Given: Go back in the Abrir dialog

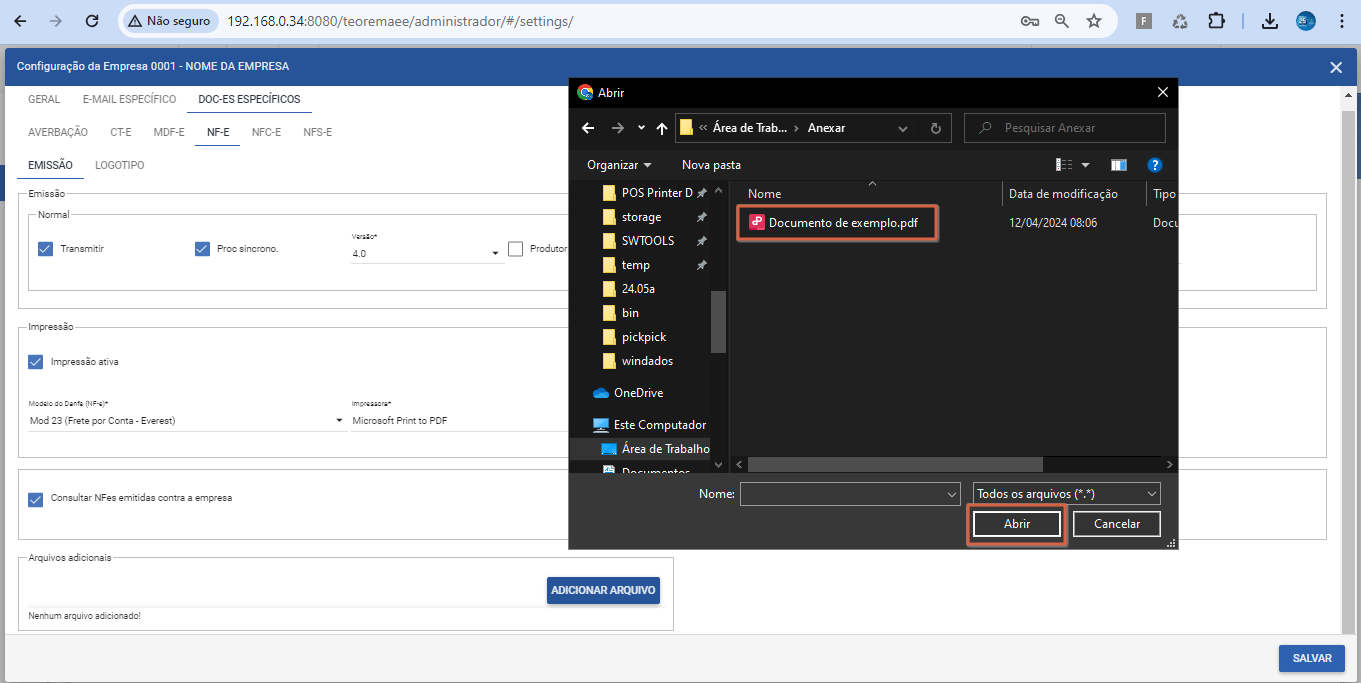Looking at the screenshot, I should pos(588,128).
